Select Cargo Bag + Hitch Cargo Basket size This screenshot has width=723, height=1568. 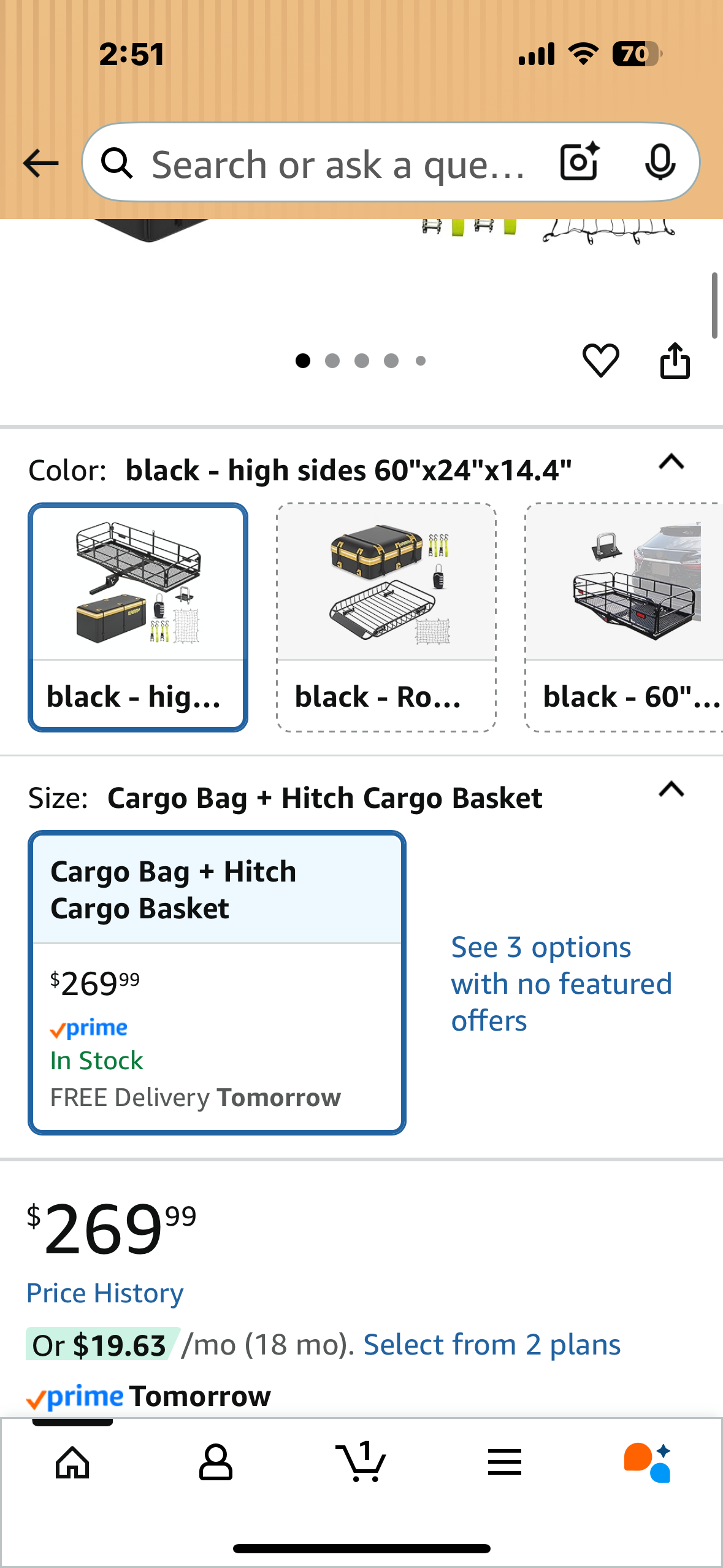tap(217, 982)
